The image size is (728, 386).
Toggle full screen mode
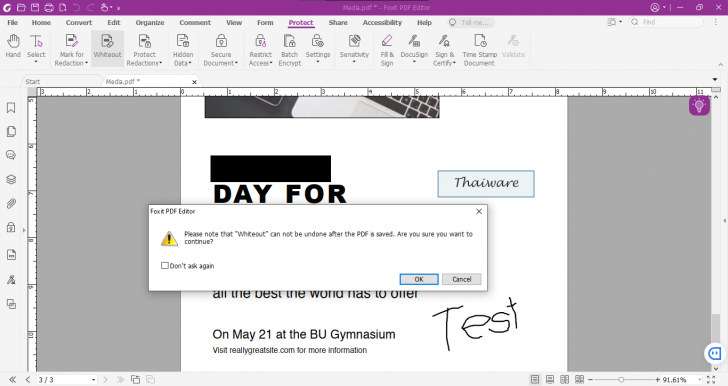click(711, 379)
